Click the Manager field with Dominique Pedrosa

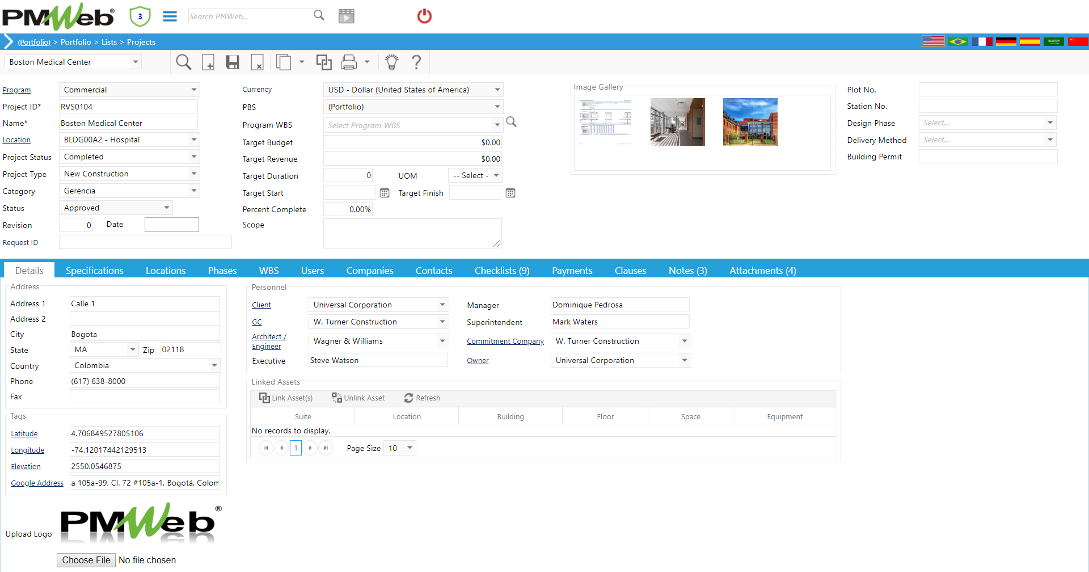pos(620,305)
